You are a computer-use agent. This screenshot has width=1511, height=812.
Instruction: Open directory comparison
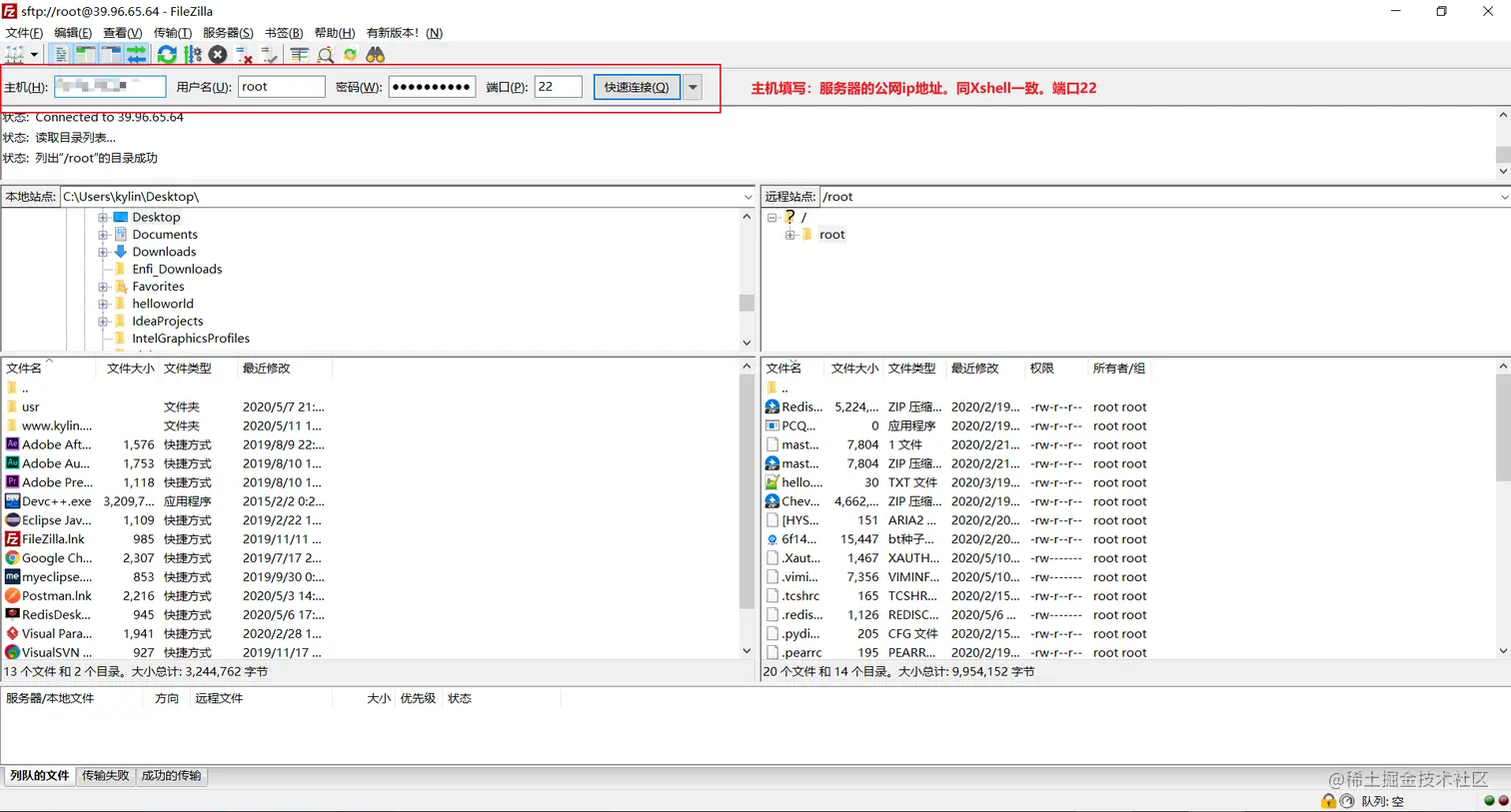[x=327, y=55]
